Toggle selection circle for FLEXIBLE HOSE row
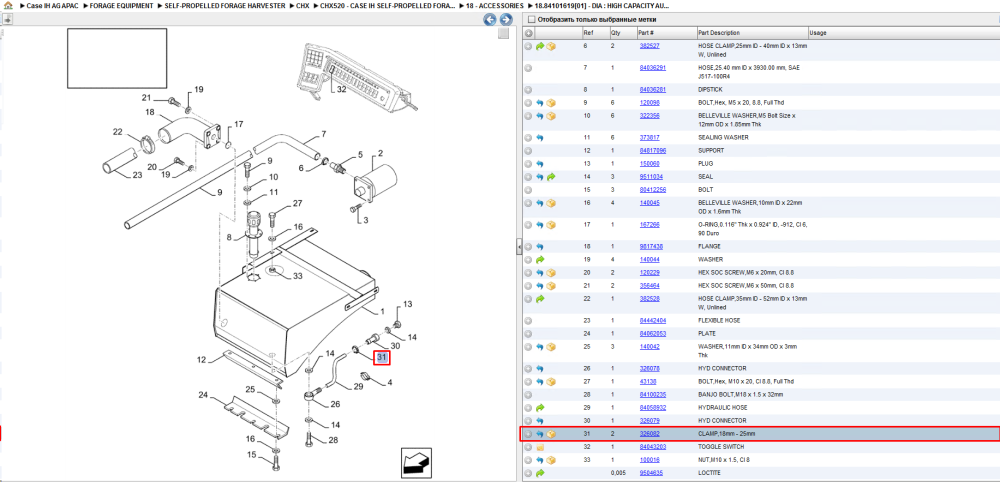This screenshot has height=482, width=1000. pos(529,321)
